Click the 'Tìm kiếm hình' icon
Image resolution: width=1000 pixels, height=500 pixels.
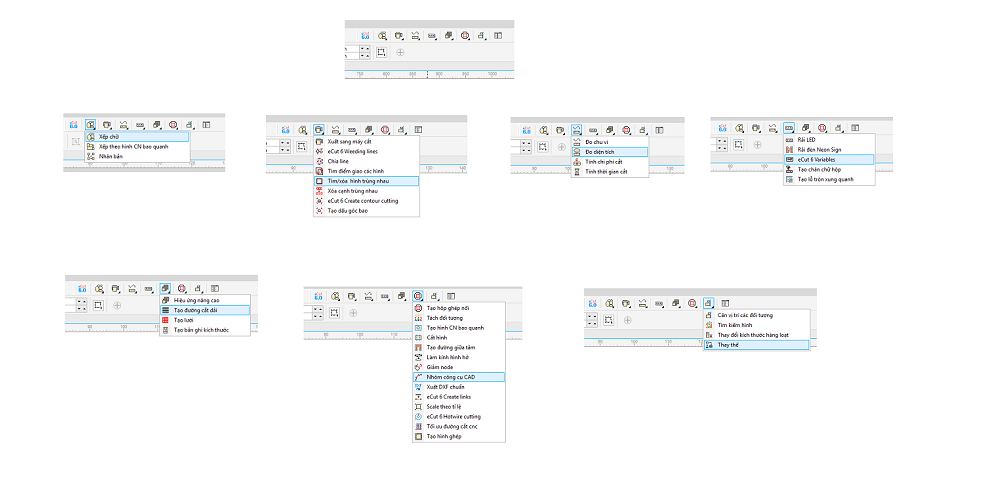coord(708,325)
